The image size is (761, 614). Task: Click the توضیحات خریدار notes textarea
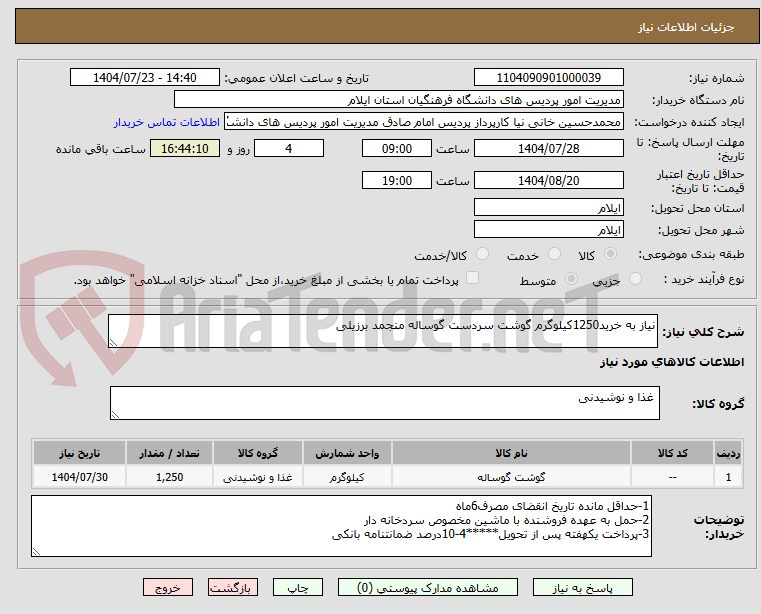pyautogui.click(x=341, y=526)
